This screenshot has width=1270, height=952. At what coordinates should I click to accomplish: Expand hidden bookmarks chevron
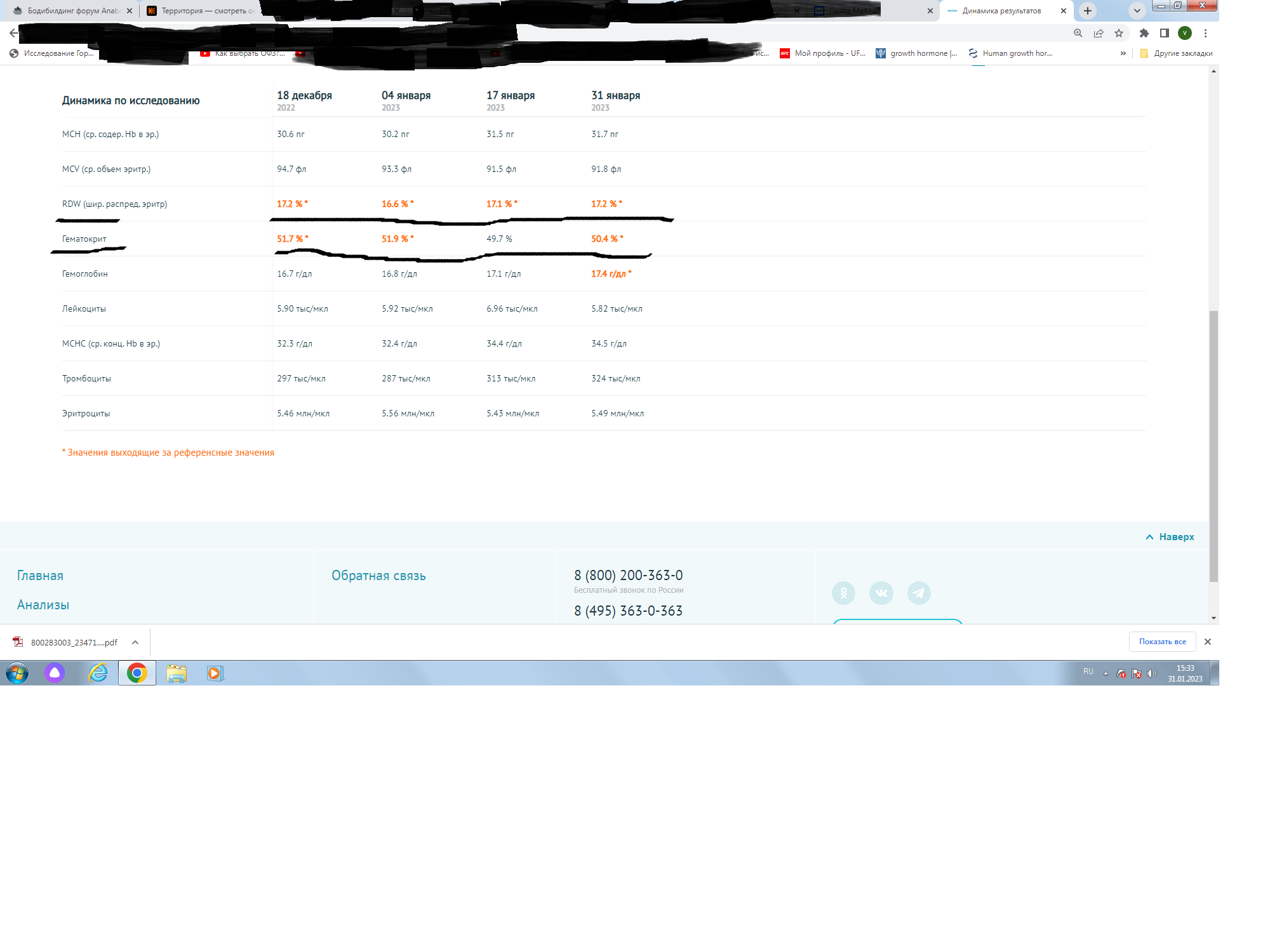click(1123, 53)
